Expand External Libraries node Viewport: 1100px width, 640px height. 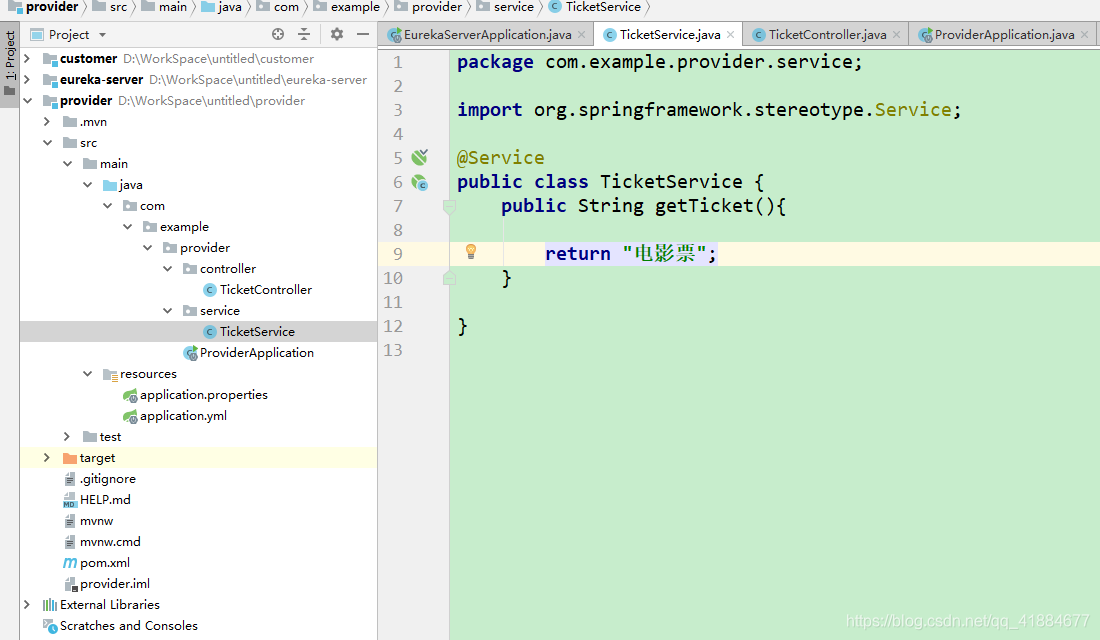pos(27,605)
